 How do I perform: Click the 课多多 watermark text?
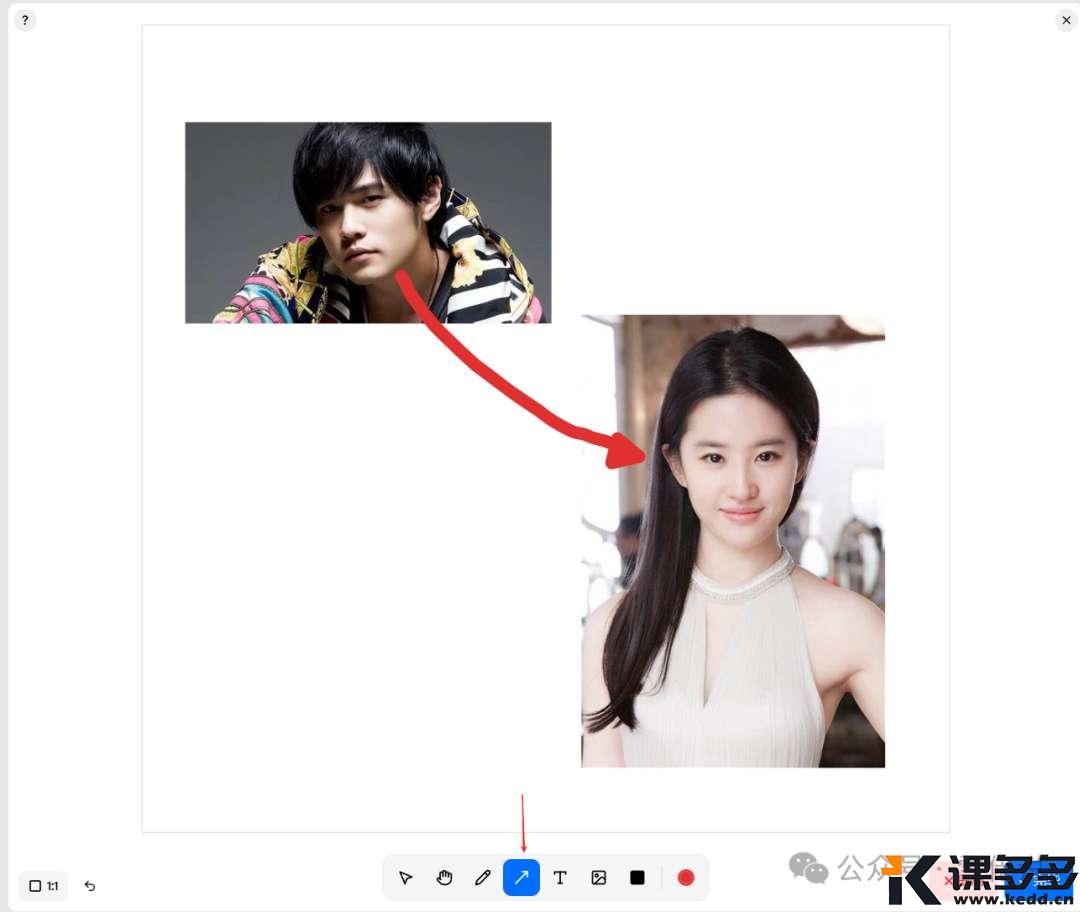(1010, 872)
